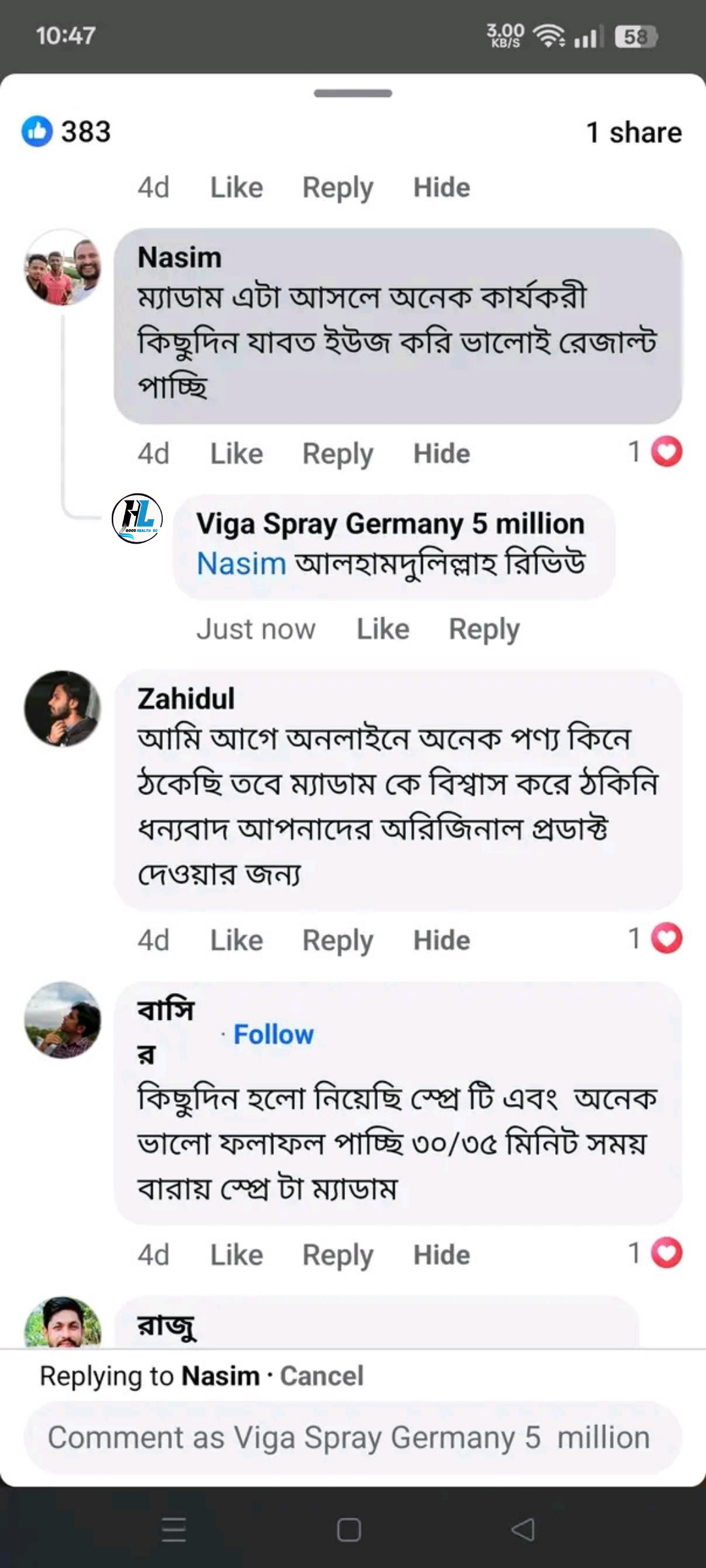Hide Nasim's comment
The image size is (706, 1568).
tap(441, 453)
